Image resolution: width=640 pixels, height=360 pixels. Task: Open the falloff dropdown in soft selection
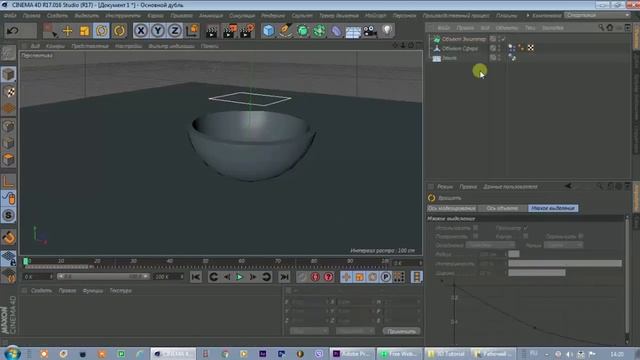click(x=490, y=245)
